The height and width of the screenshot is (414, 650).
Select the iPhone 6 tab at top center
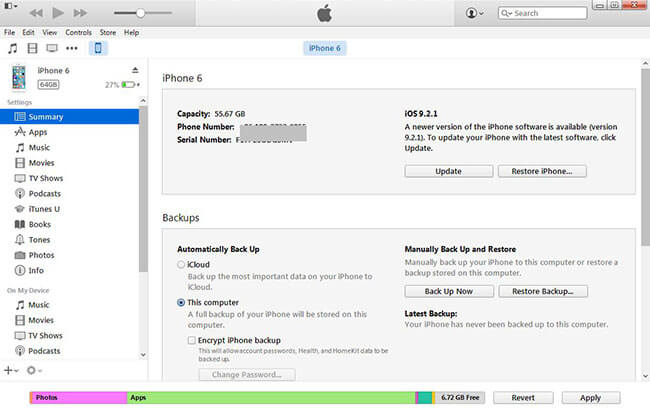(x=325, y=48)
